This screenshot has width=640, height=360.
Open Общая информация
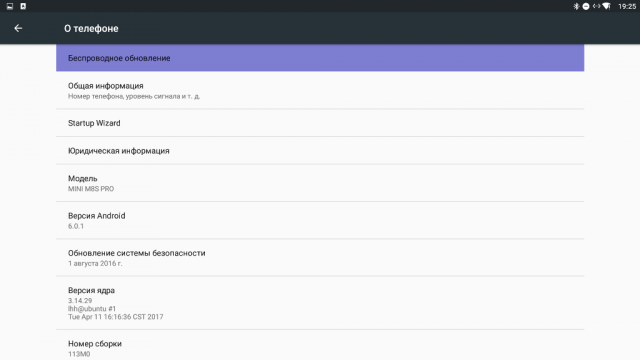click(x=320, y=90)
